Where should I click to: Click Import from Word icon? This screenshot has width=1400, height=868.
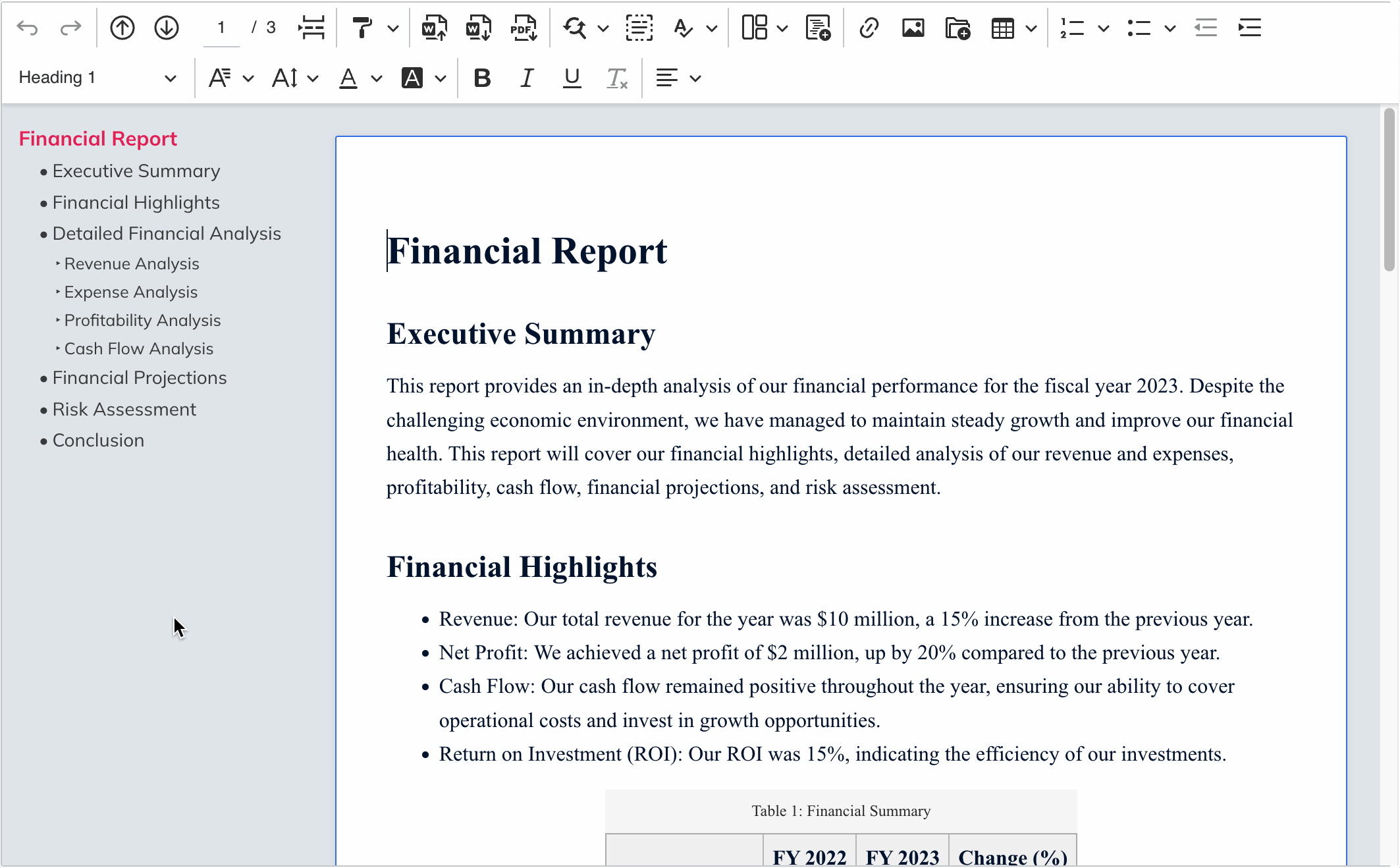click(x=434, y=28)
